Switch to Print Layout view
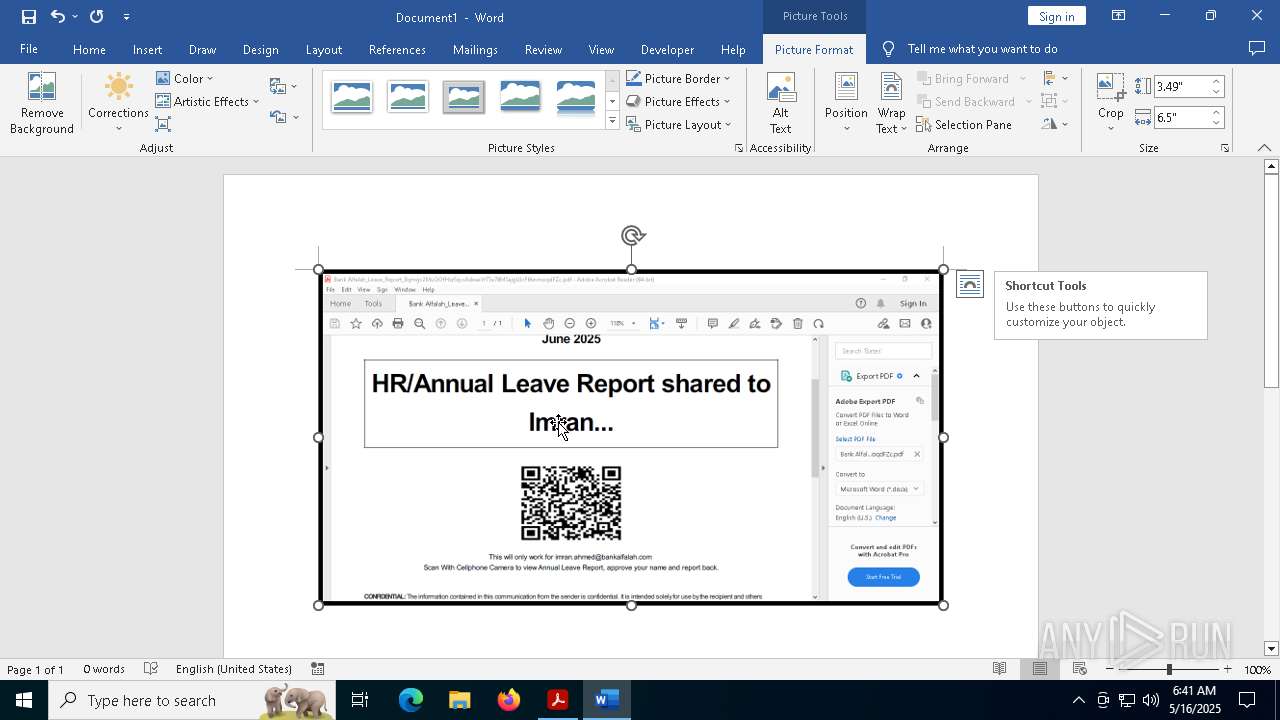1280x720 pixels. click(x=1040, y=669)
